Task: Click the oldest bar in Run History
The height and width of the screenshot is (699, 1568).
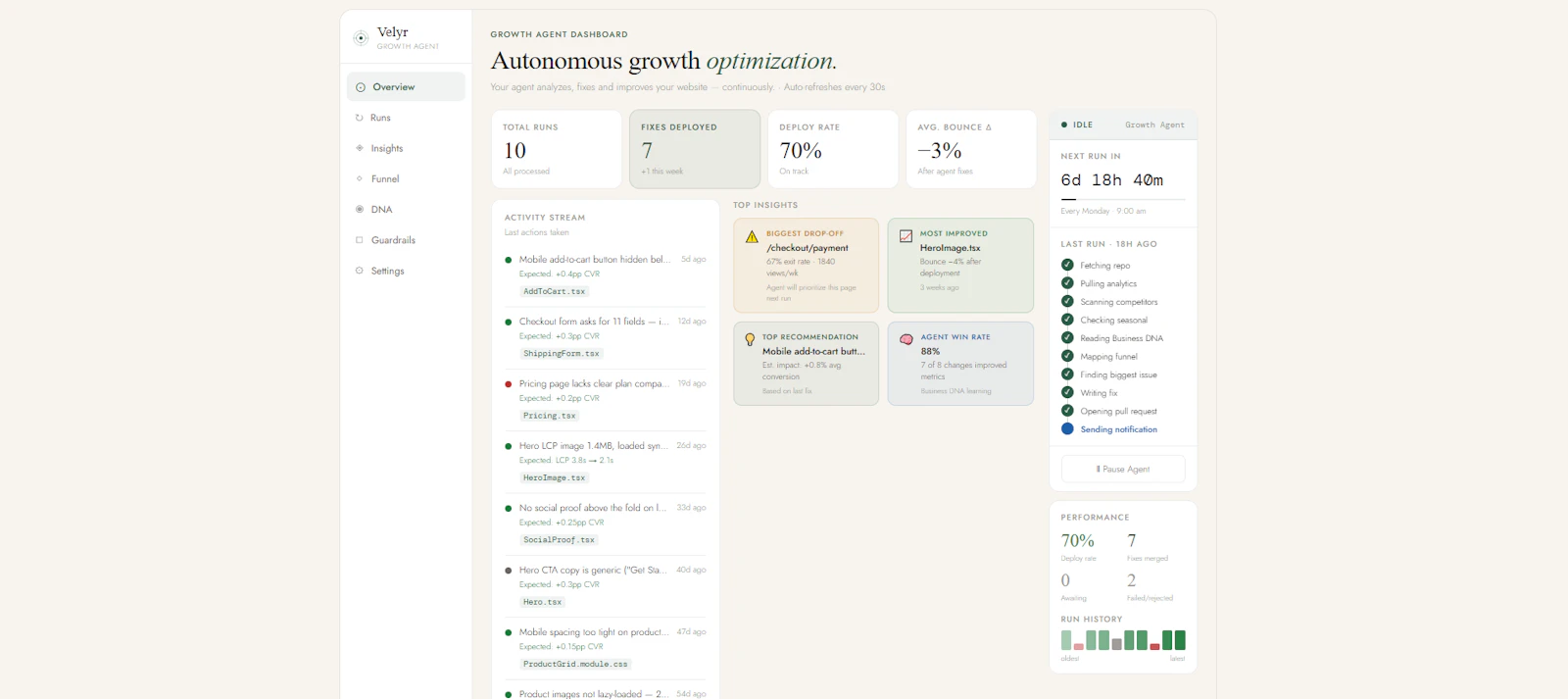Action: point(1066,640)
